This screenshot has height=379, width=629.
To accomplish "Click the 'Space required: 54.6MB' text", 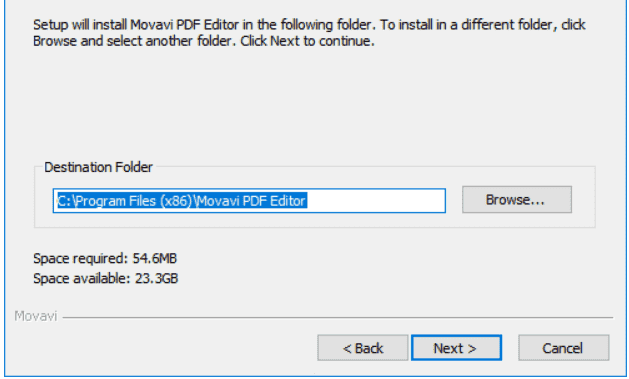I will click(x=105, y=258).
